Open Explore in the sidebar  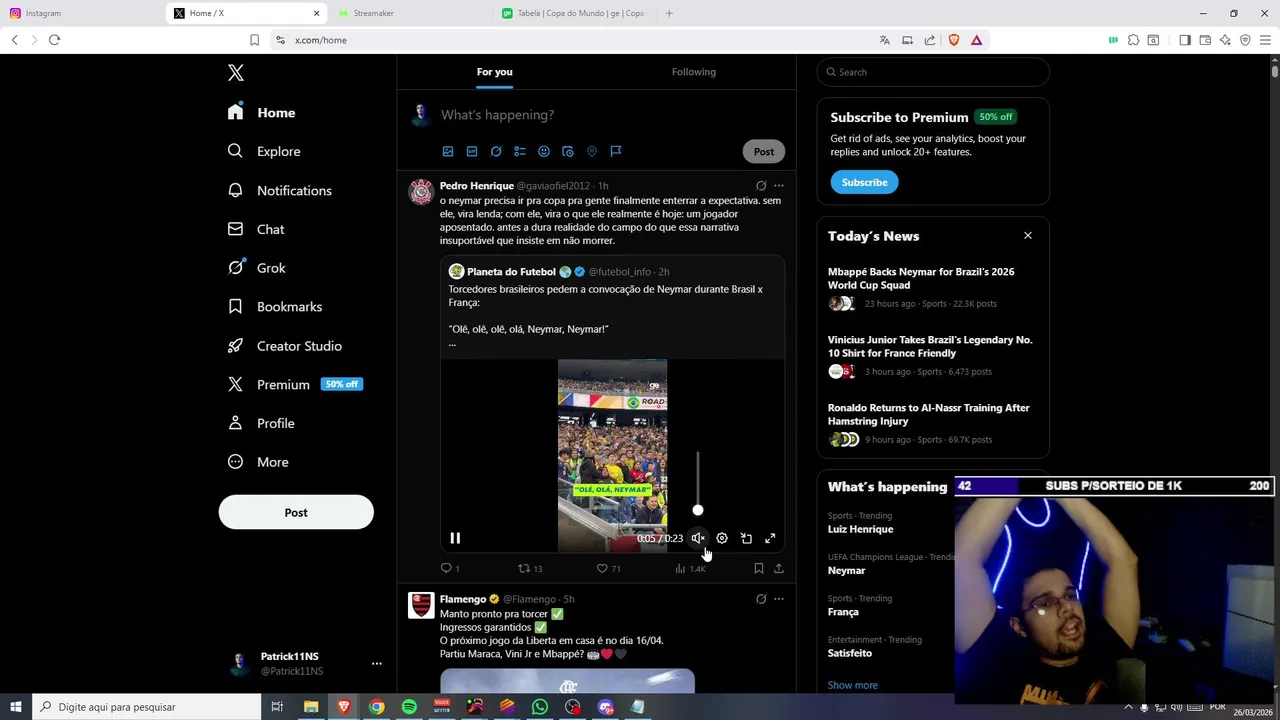click(x=264, y=151)
